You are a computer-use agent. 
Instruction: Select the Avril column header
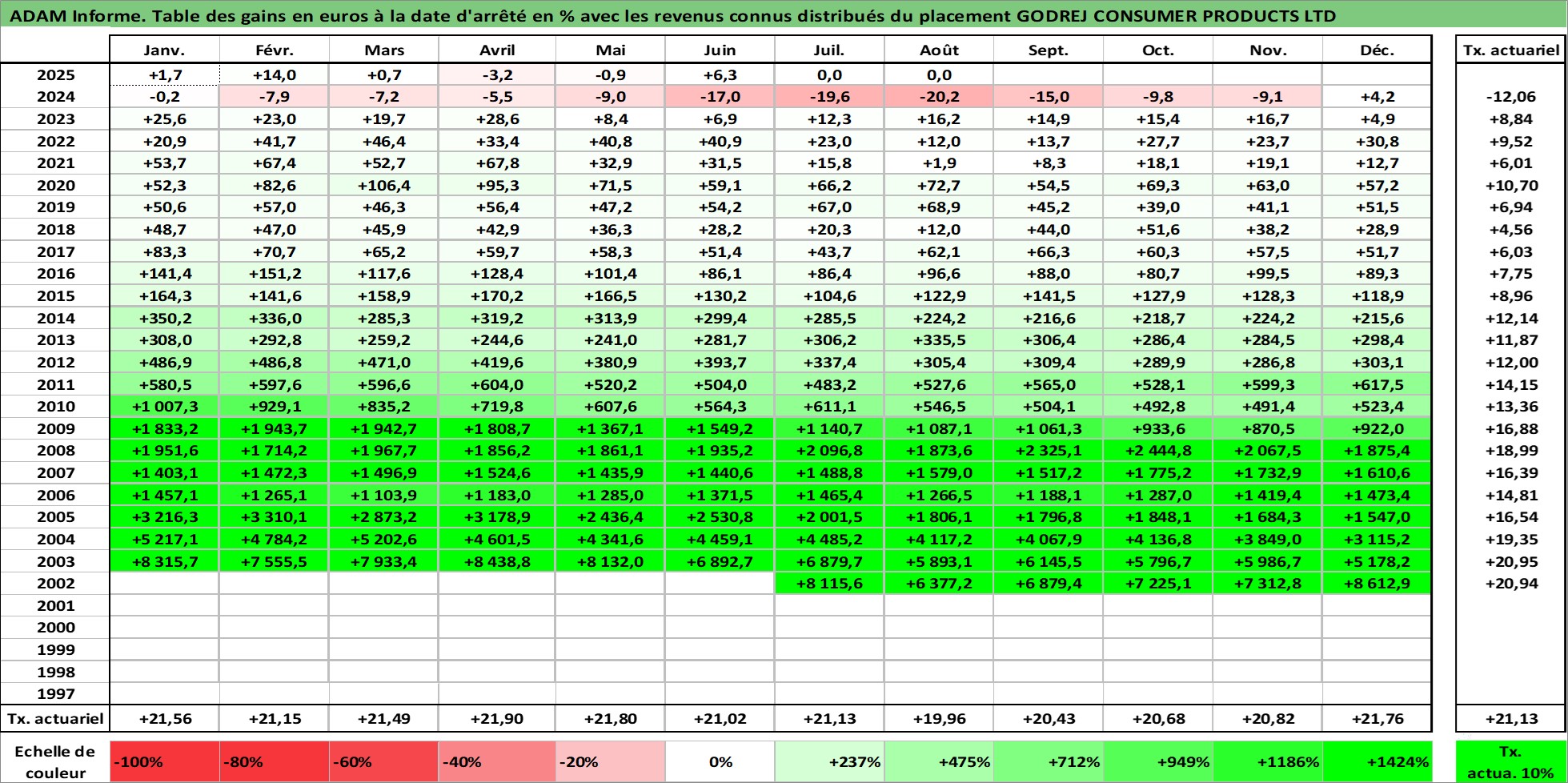point(496,50)
